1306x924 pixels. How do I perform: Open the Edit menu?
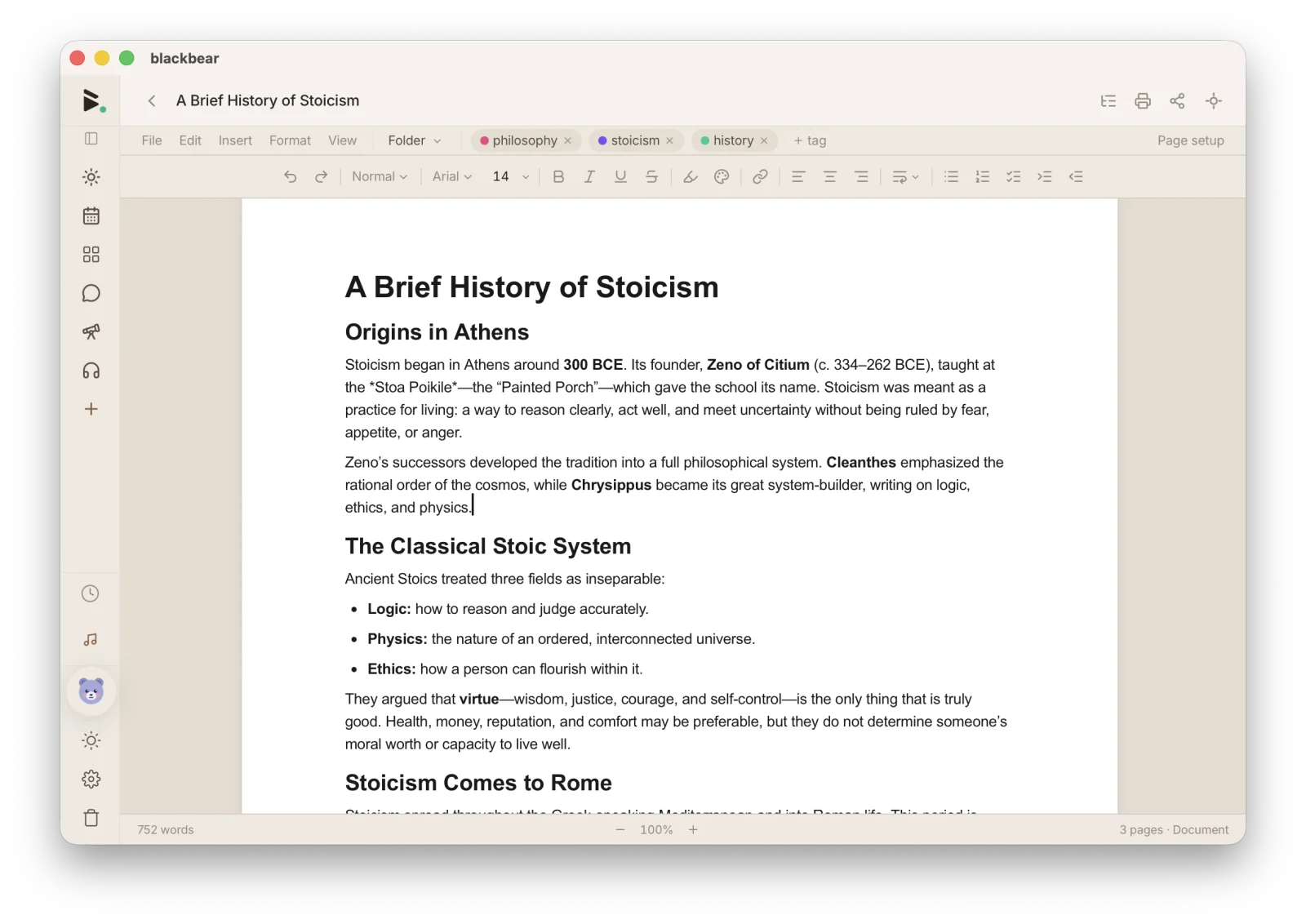[190, 140]
